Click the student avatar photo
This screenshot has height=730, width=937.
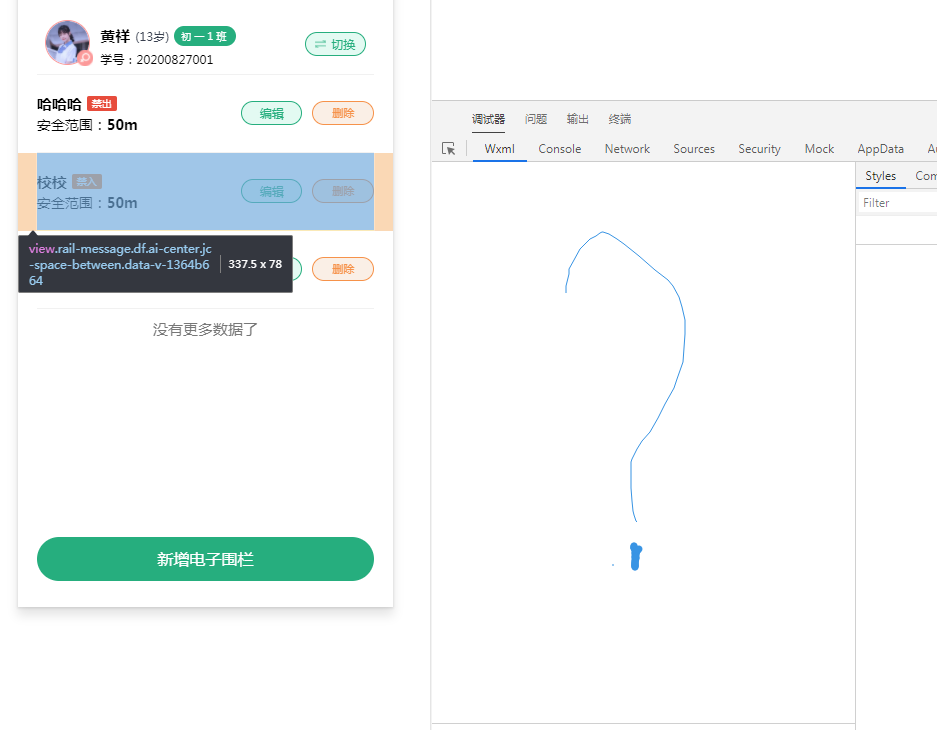[x=68, y=42]
